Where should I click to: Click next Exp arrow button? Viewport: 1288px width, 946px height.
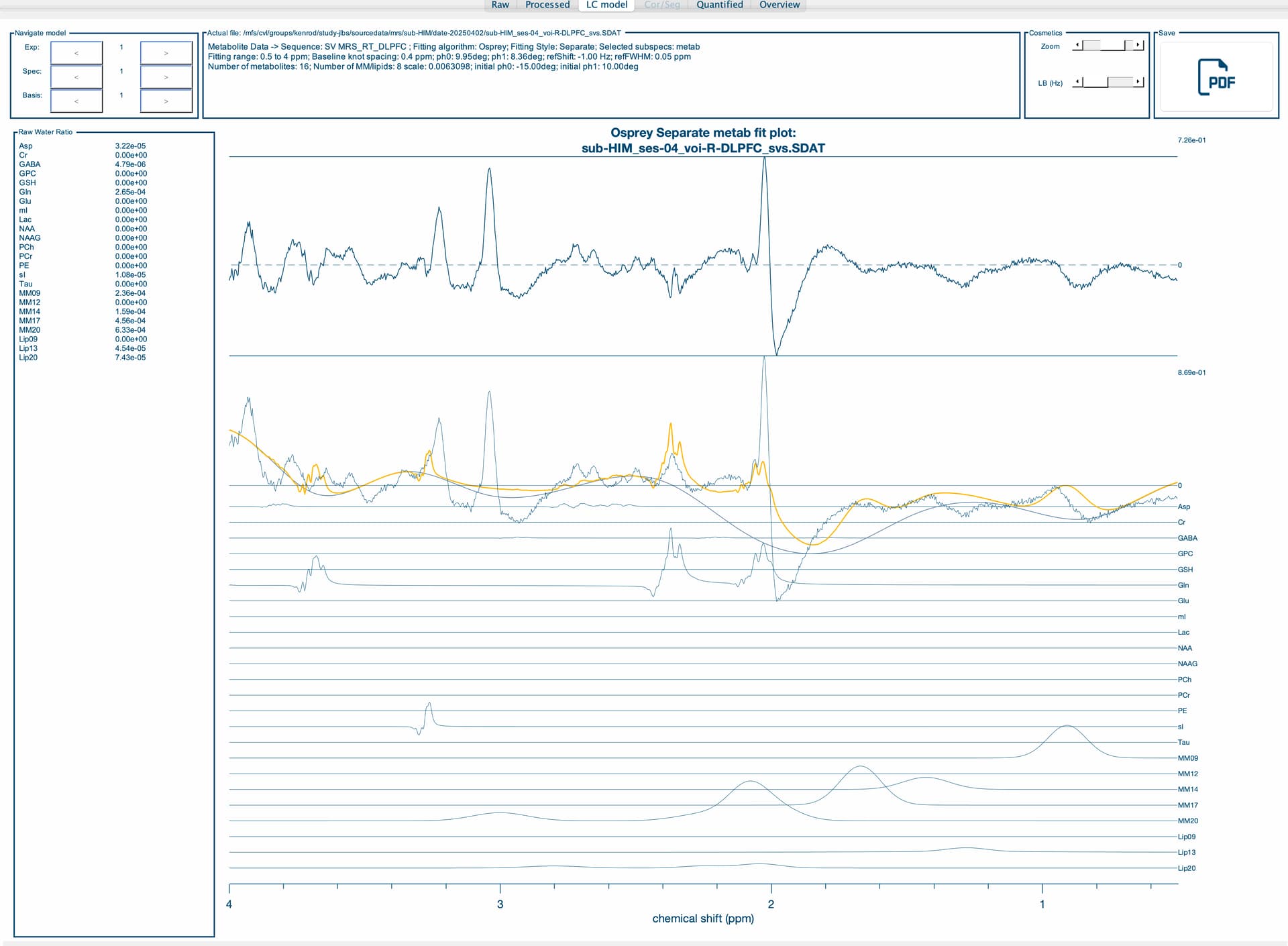tap(166, 53)
